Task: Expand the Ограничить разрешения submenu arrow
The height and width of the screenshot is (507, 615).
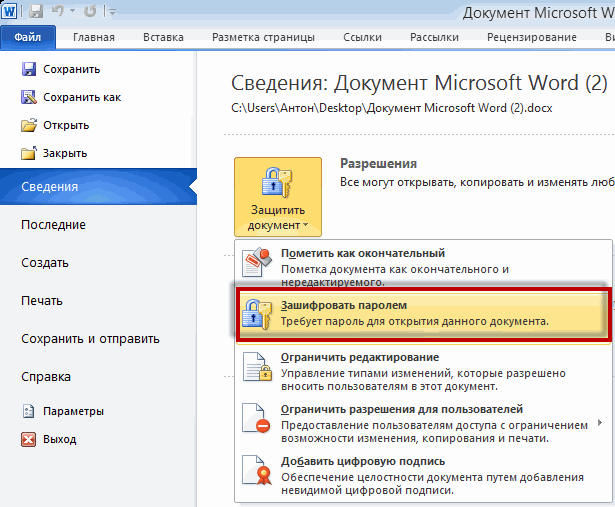Action: [600, 423]
